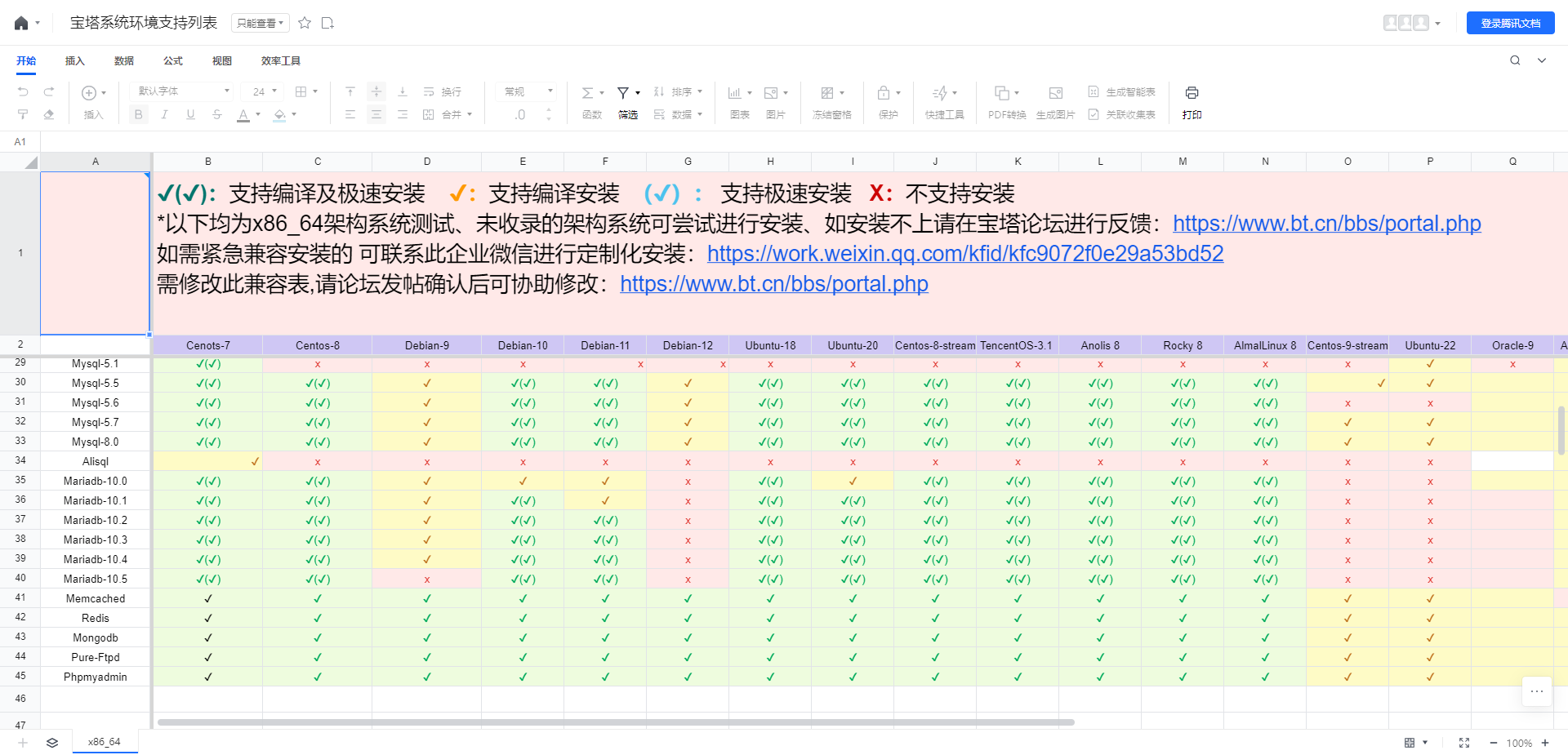Click the insert plus circle icon
1568x755 pixels.
pos(89,92)
